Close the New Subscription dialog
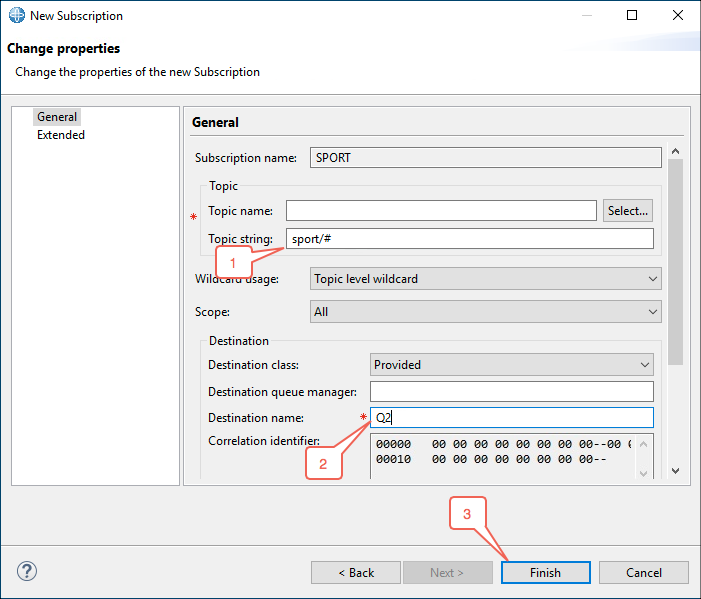701x599 pixels. coord(678,15)
